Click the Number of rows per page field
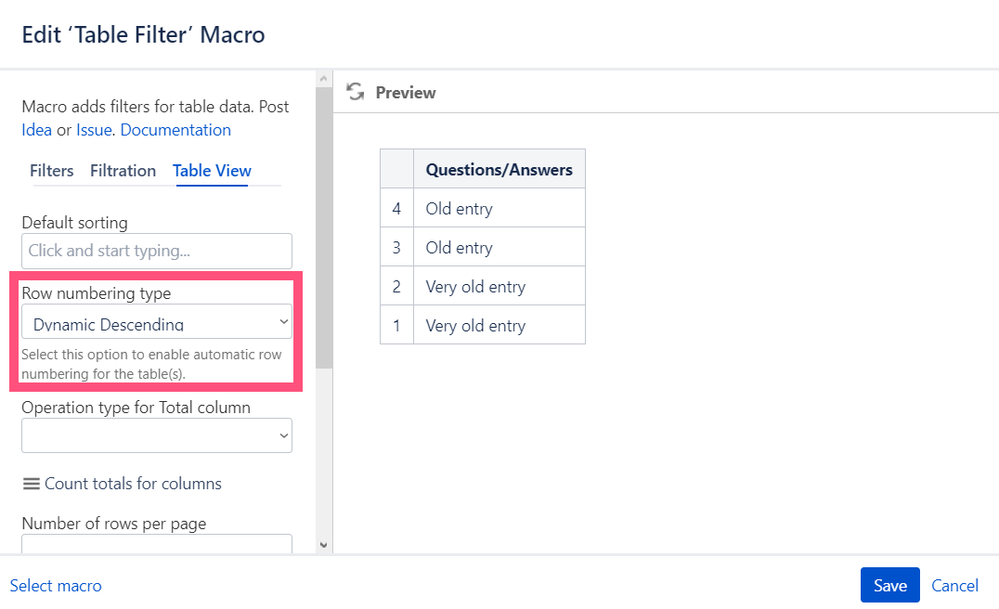Screen dimensions: 999x609 coord(157,543)
